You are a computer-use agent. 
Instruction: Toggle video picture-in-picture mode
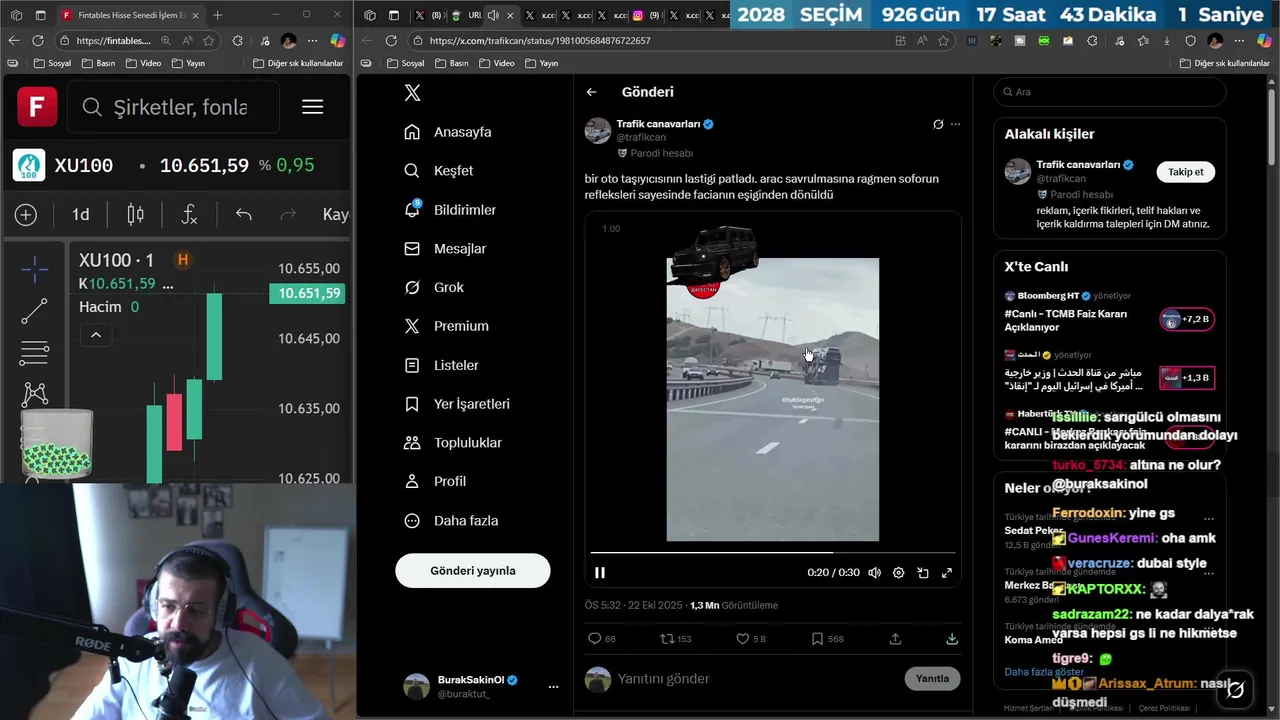coord(923,573)
